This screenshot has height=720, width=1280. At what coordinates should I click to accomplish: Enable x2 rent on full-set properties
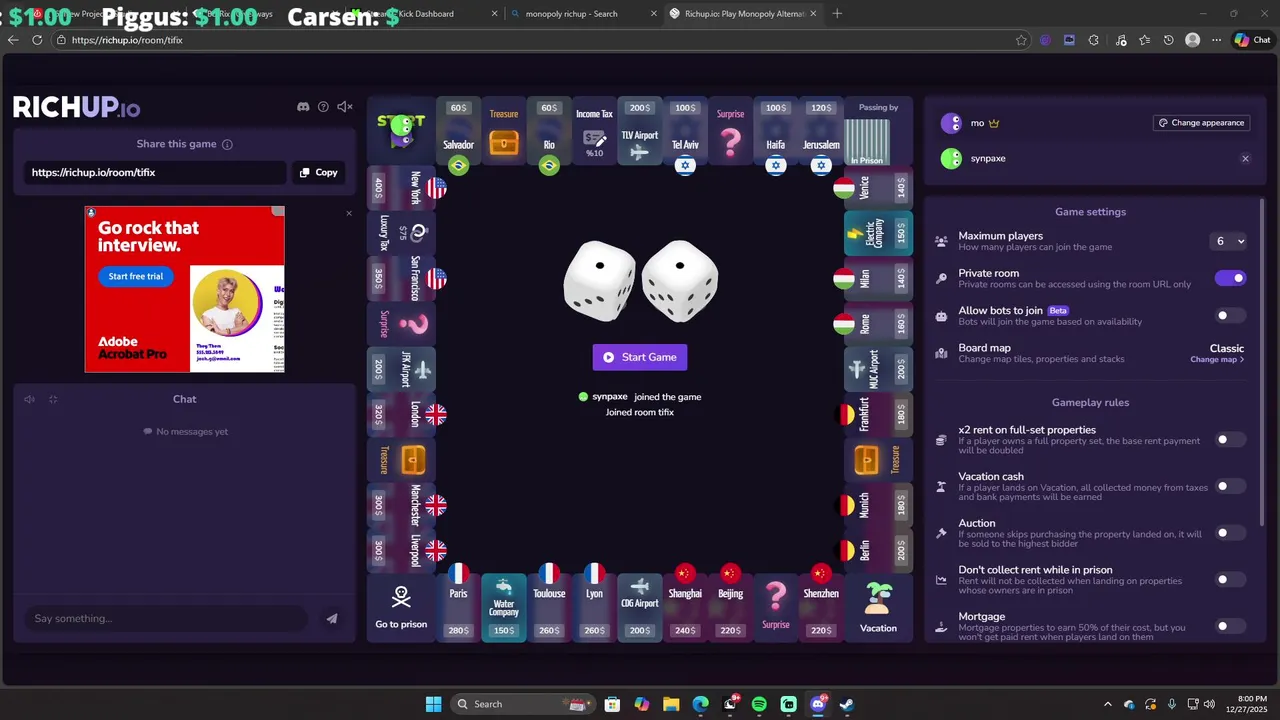pos(1231,439)
